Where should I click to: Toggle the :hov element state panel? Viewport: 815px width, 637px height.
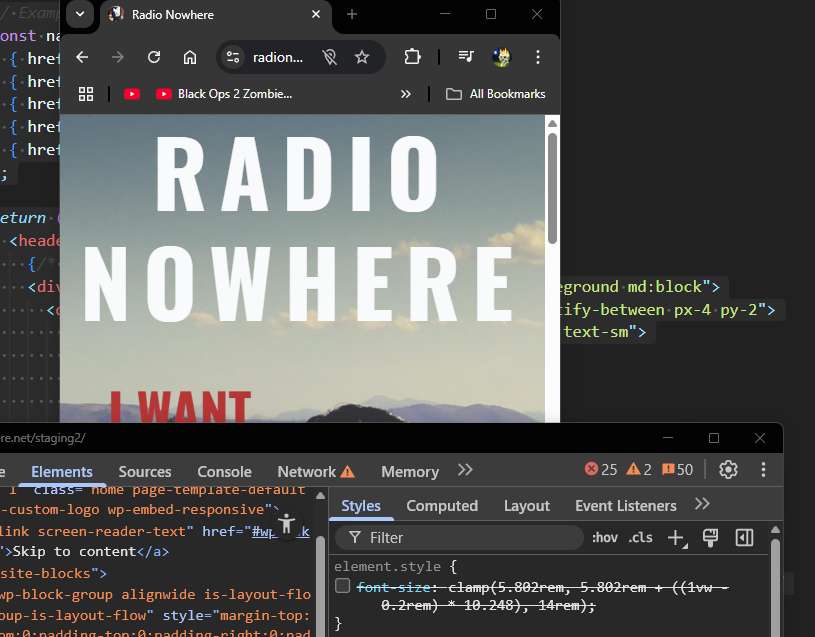(604, 537)
